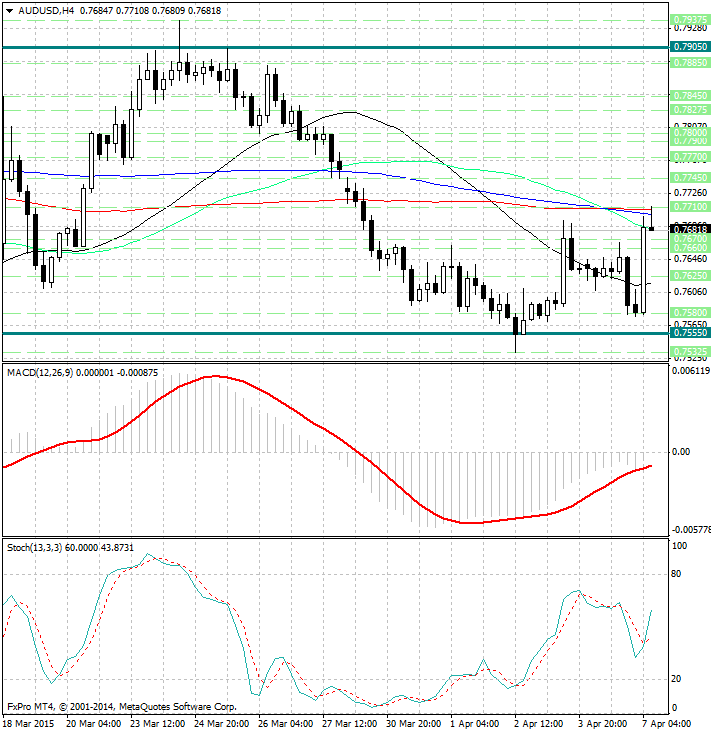Select the 0.76250 price level label
The image size is (711, 732).
[x=690, y=275]
